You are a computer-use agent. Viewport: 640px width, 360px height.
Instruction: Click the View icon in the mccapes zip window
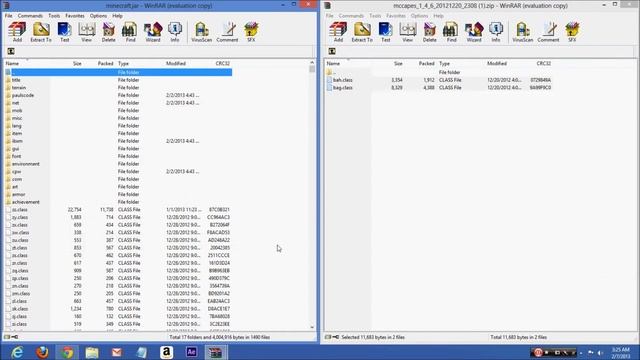[408, 32]
